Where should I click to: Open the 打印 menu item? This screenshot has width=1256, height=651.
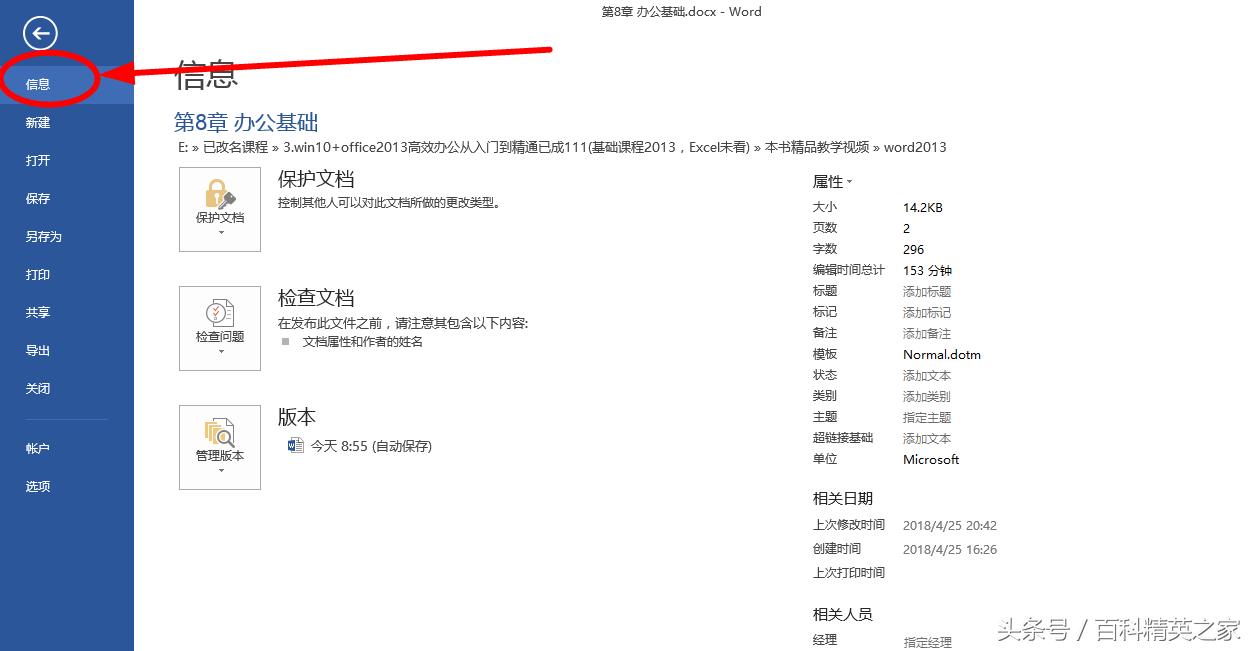[37, 274]
